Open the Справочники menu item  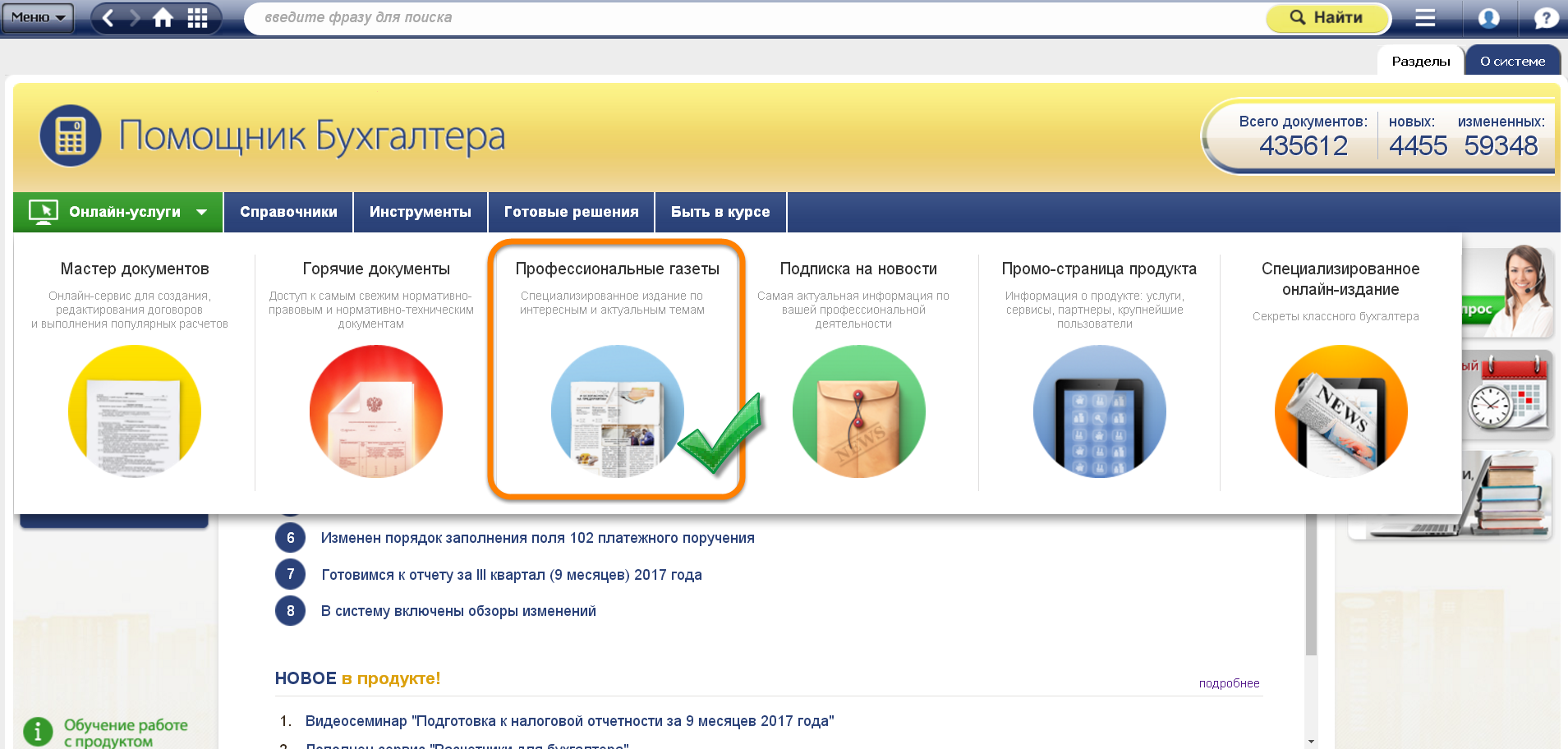click(288, 212)
